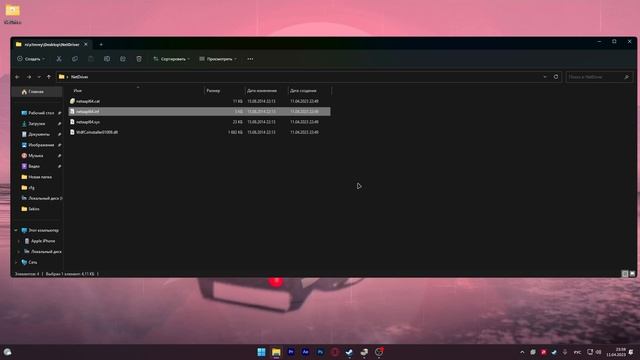Refresh the NetDriver folder view
The image size is (640, 360).
(556, 77)
